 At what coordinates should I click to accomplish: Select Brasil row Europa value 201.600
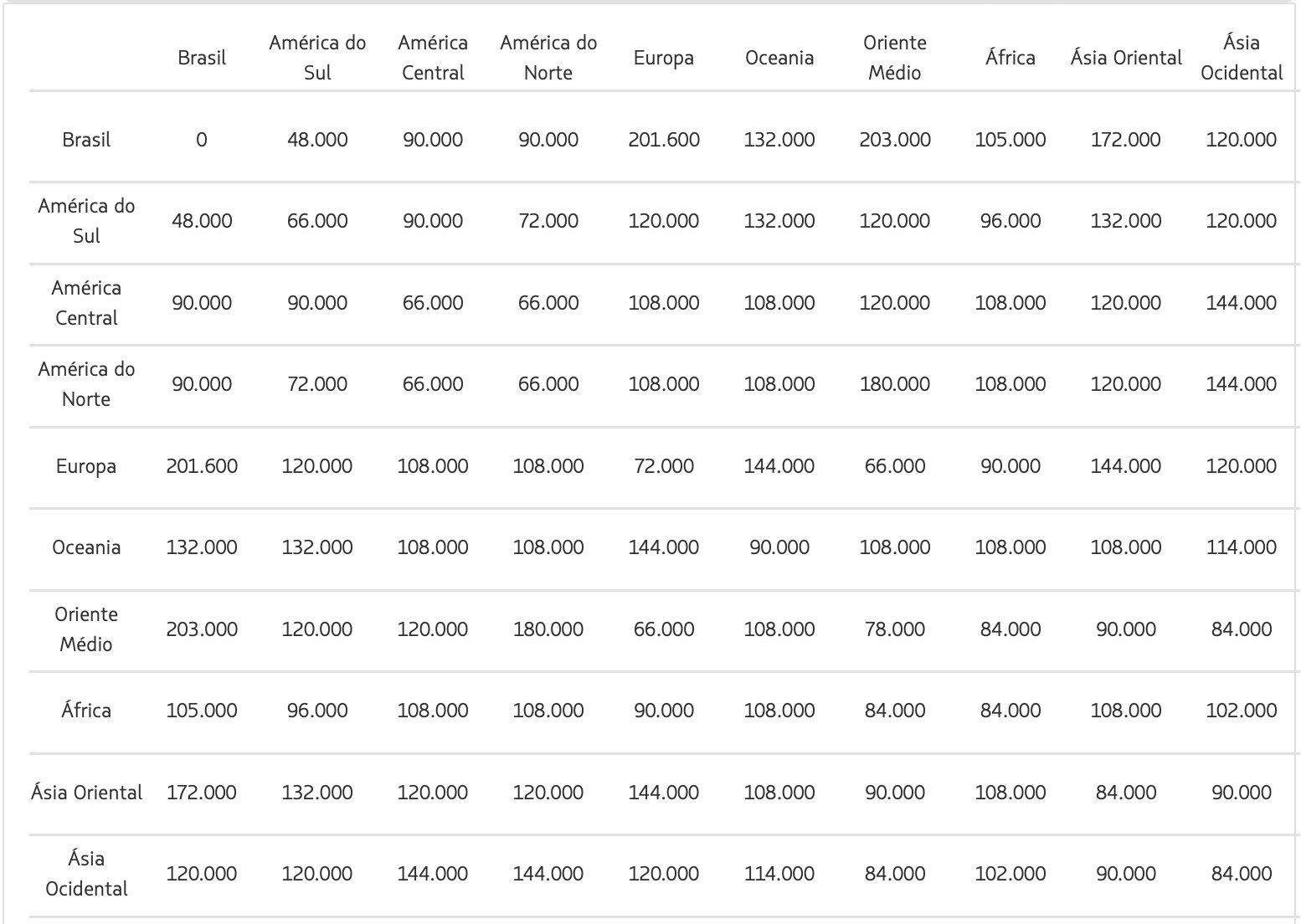click(664, 140)
